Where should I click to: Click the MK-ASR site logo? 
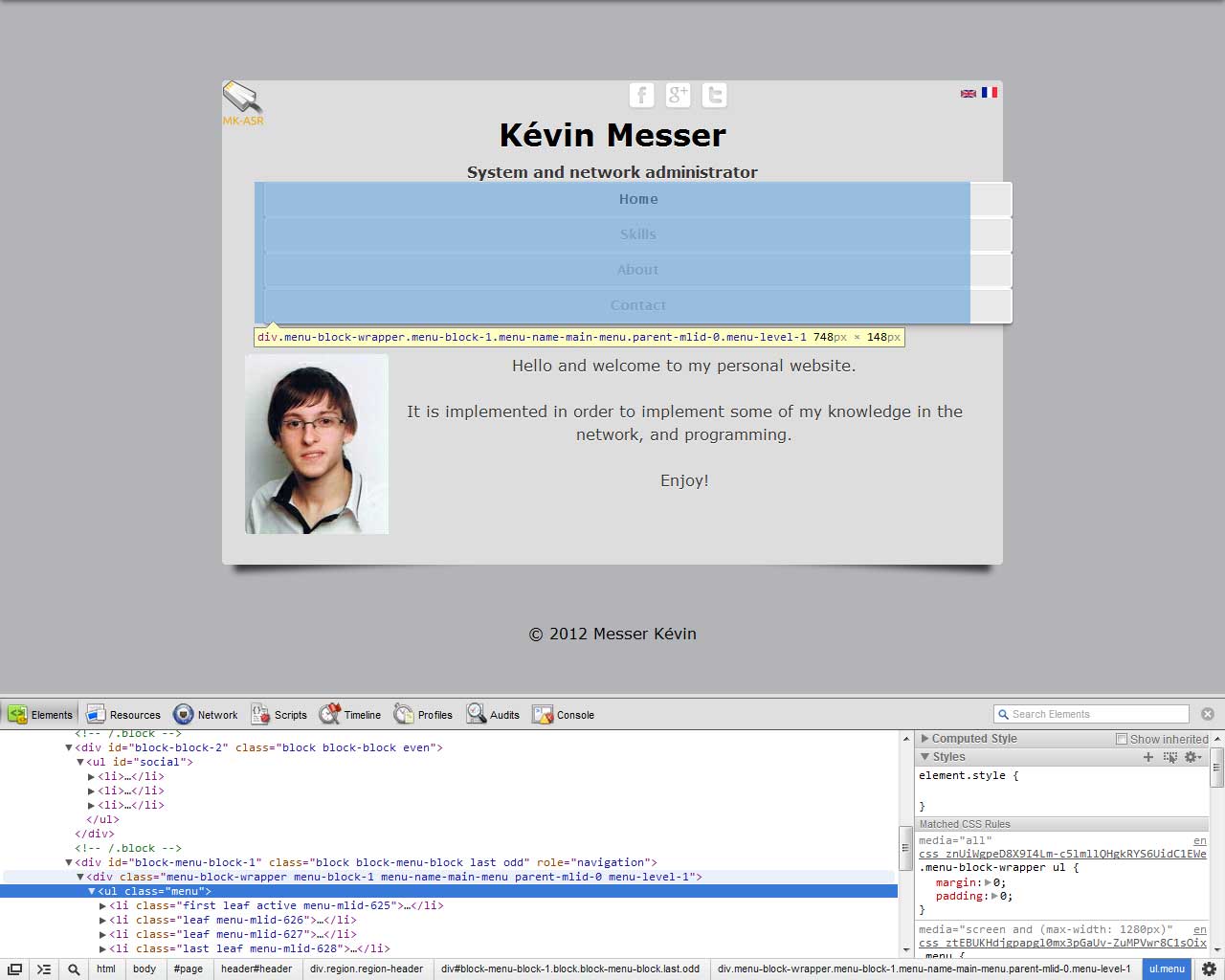coord(242,103)
